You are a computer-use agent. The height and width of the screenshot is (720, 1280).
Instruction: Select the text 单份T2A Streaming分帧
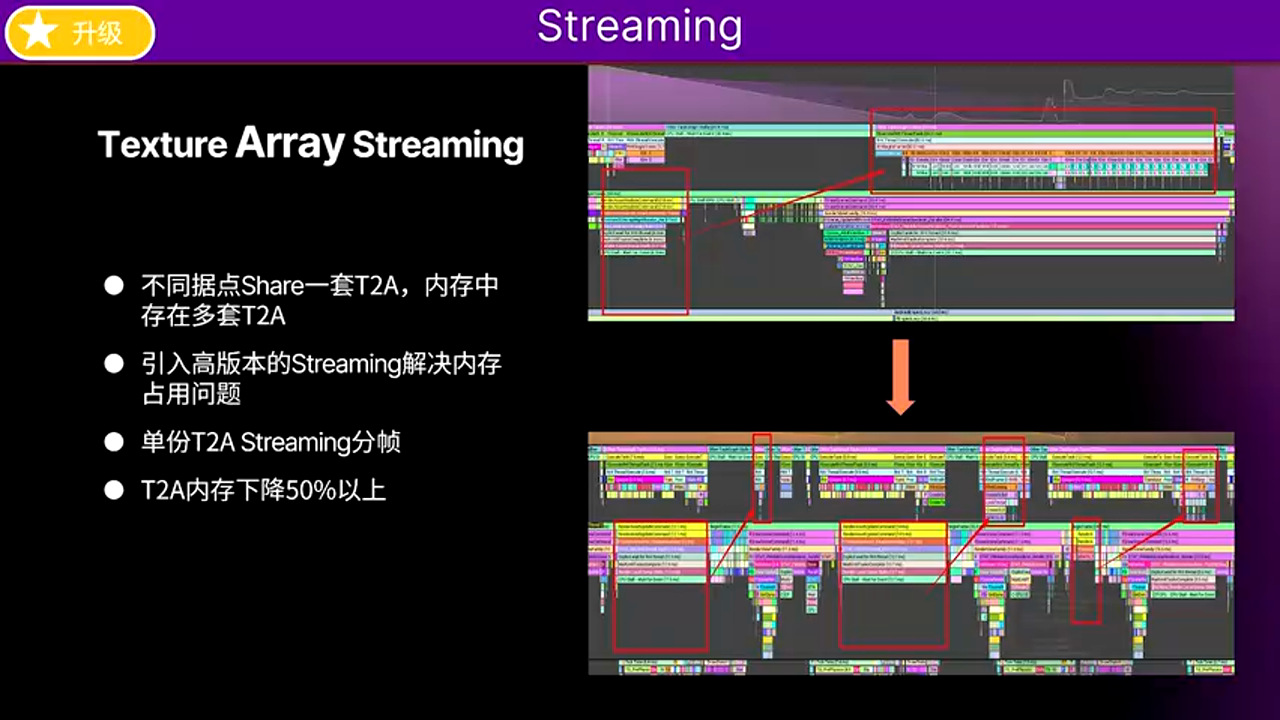270,442
